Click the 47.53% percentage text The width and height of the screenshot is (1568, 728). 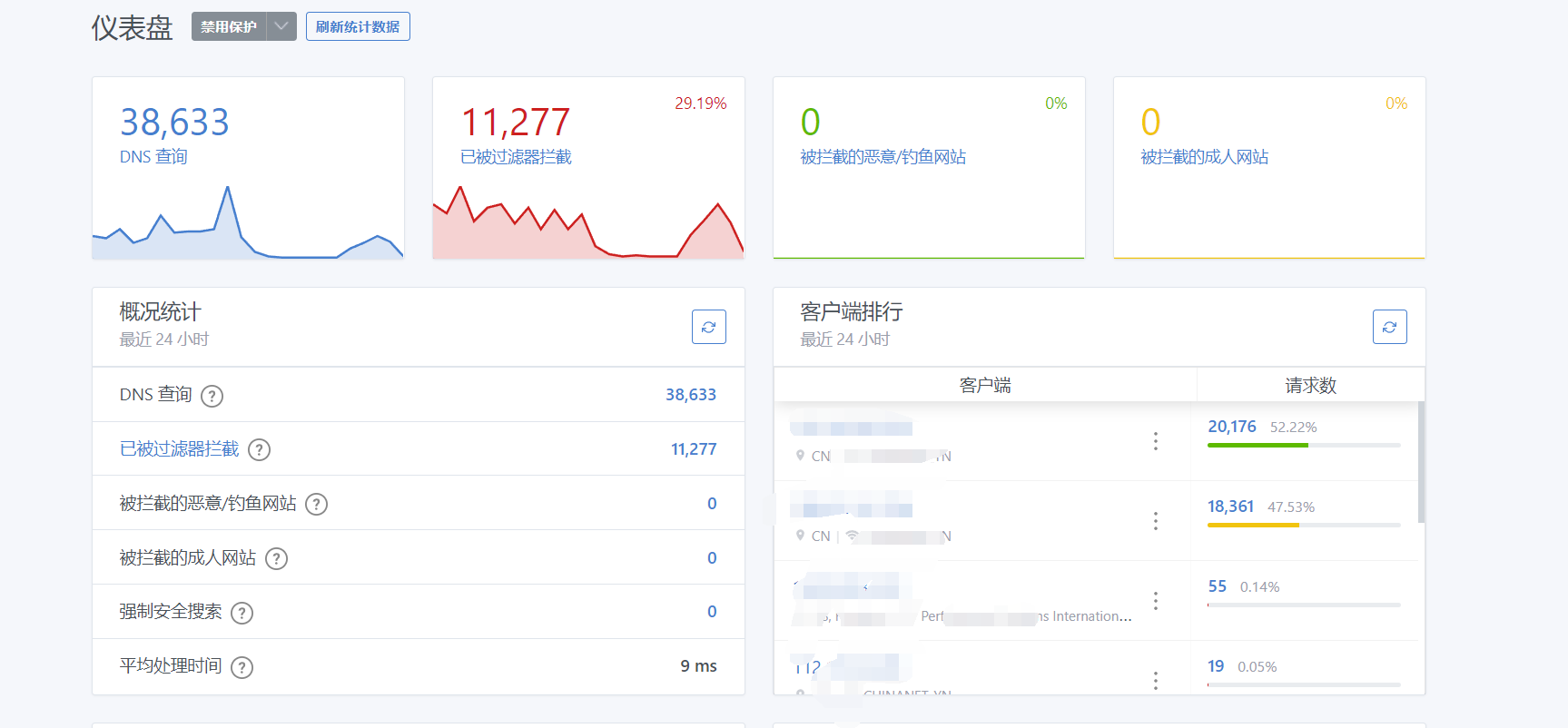[x=1291, y=507]
